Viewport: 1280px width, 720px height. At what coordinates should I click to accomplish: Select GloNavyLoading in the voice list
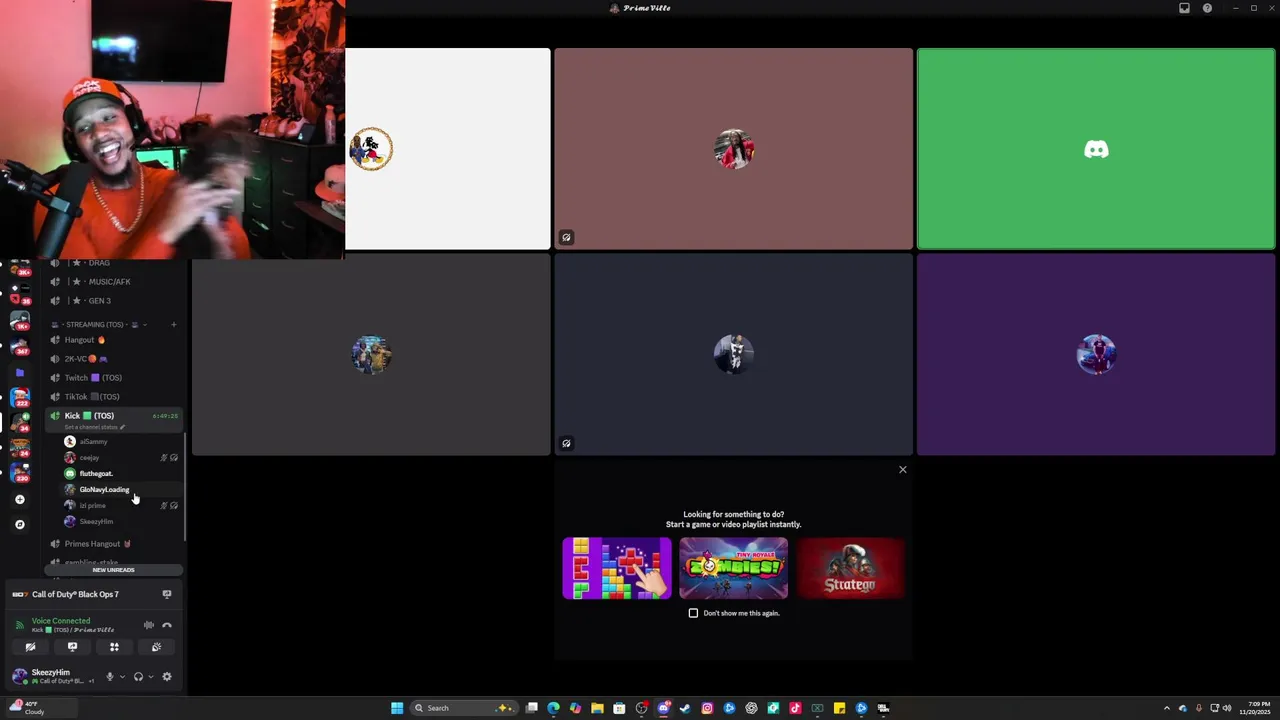click(121, 490)
